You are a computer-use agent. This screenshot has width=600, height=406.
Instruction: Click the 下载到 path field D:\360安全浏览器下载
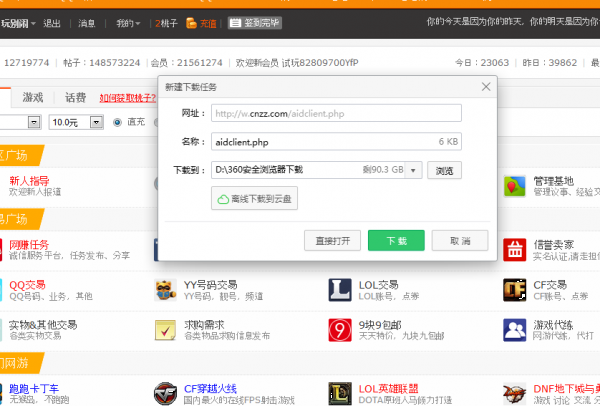point(316,170)
